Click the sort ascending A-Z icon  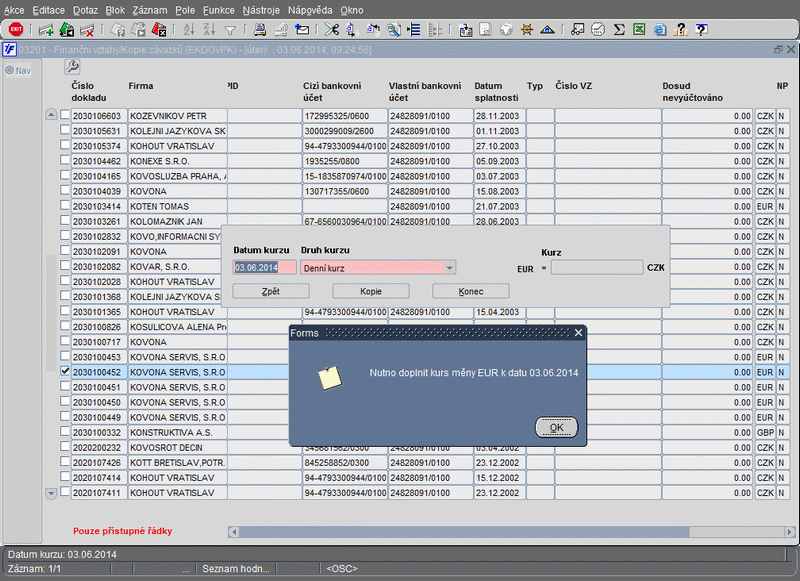coord(189,30)
